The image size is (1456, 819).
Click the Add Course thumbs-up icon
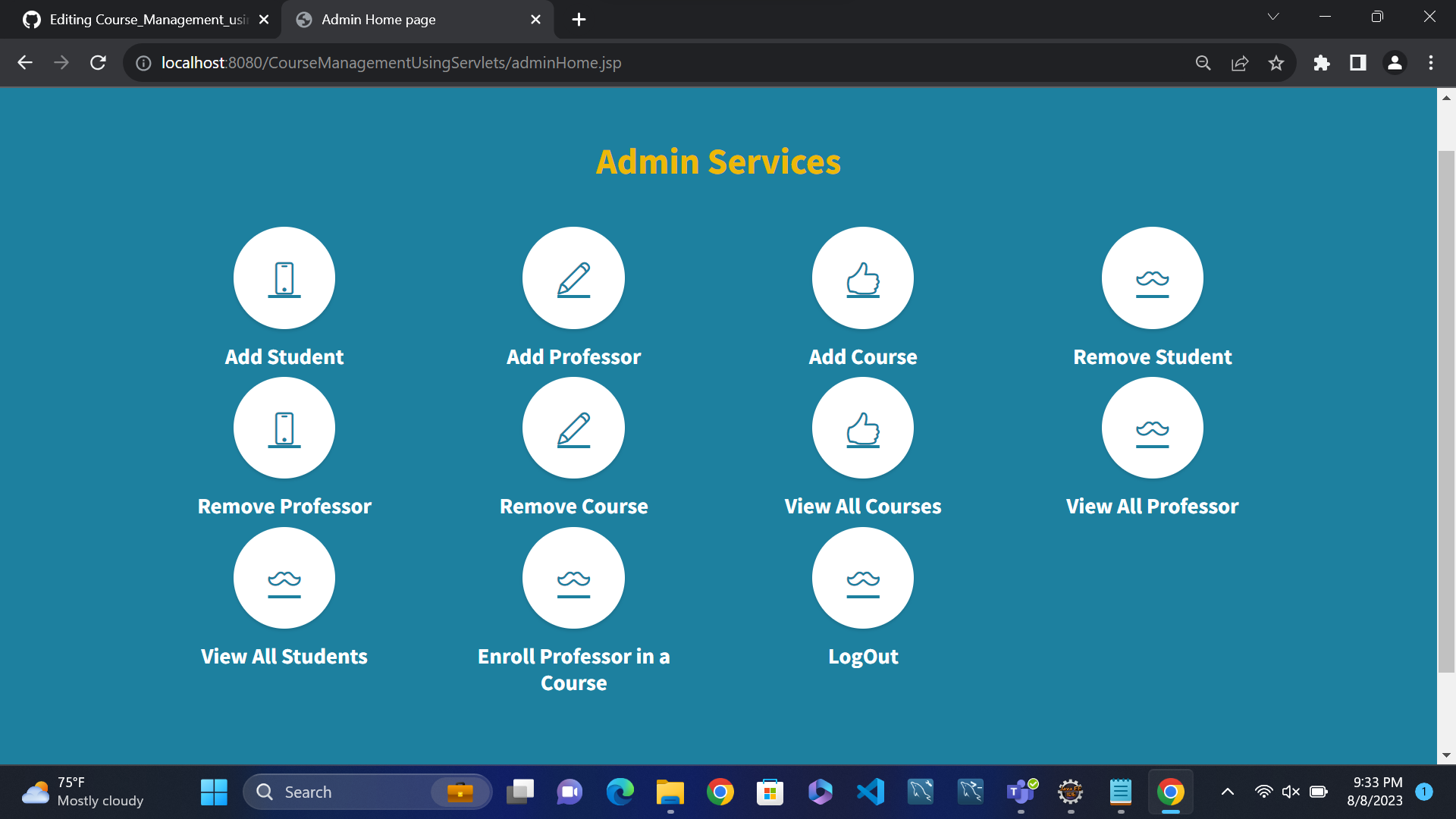coord(862,278)
